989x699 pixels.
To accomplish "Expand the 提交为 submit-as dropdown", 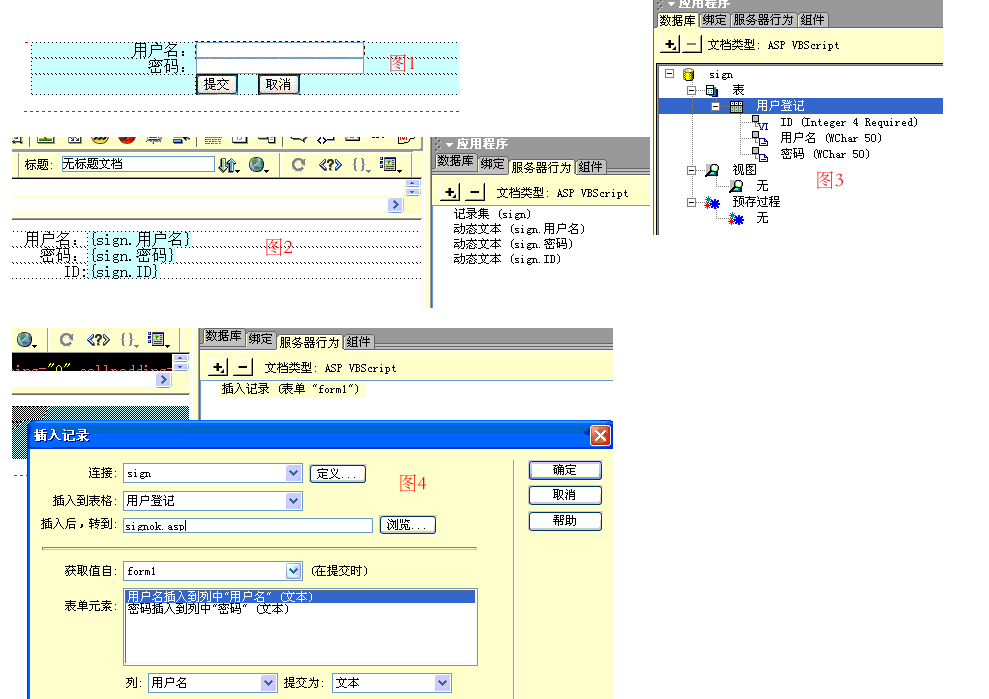I will 443,683.
